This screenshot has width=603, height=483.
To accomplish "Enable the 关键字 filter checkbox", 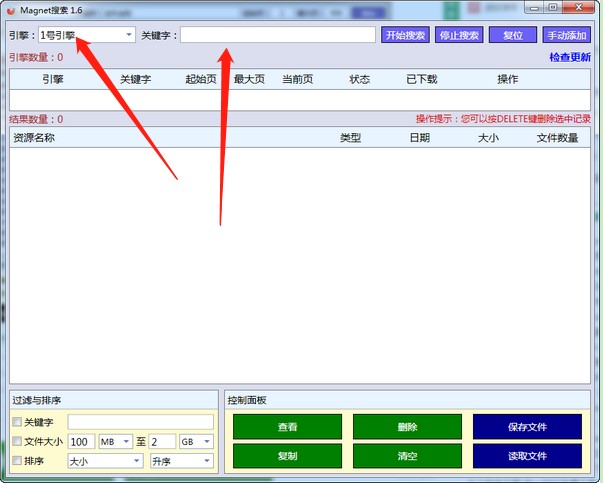I will 16,422.
